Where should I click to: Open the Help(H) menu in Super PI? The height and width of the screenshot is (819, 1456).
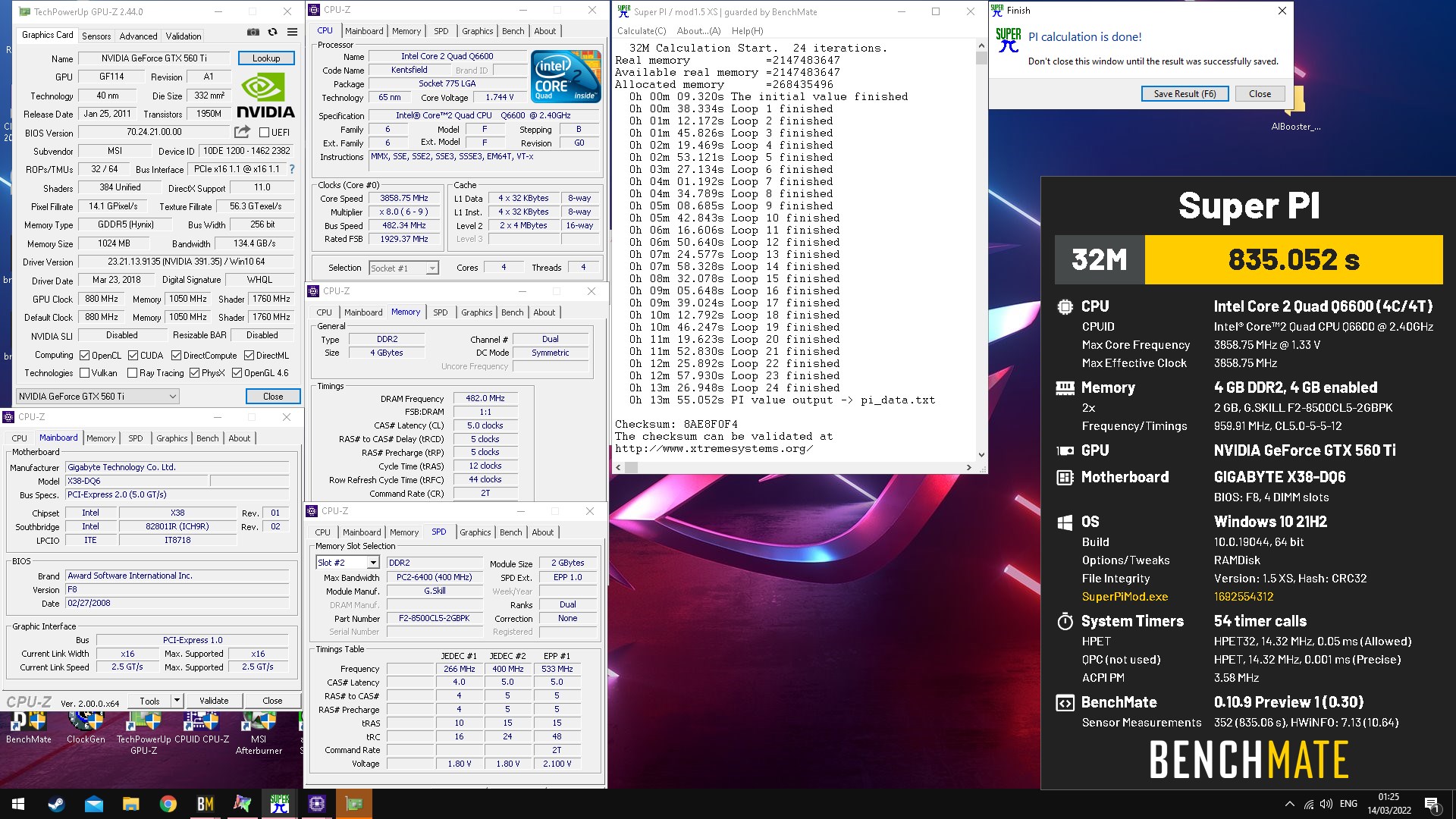click(748, 31)
